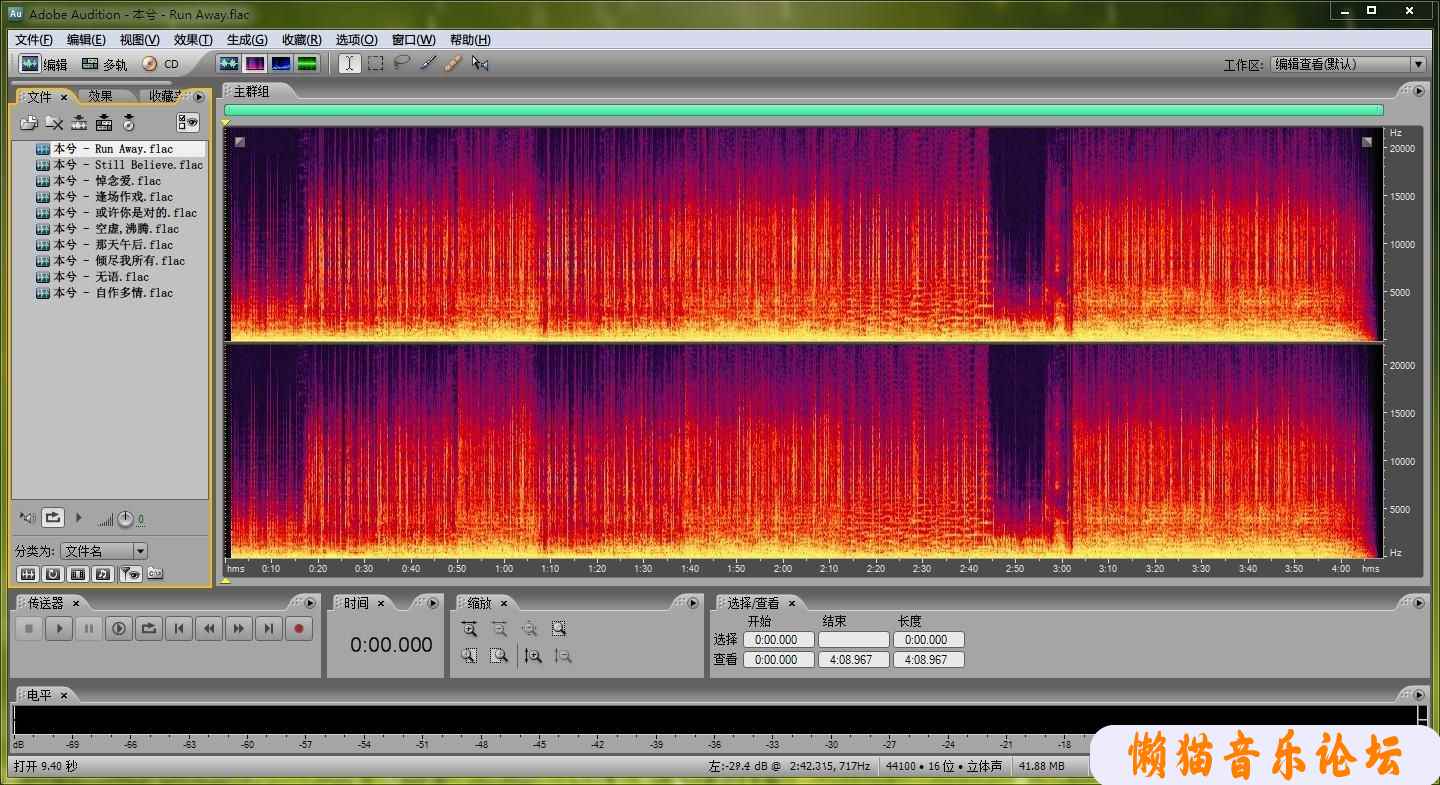This screenshot has width=1440, height=785.
Task: Open the 收藏(R) menu
Action: [301, 40]
